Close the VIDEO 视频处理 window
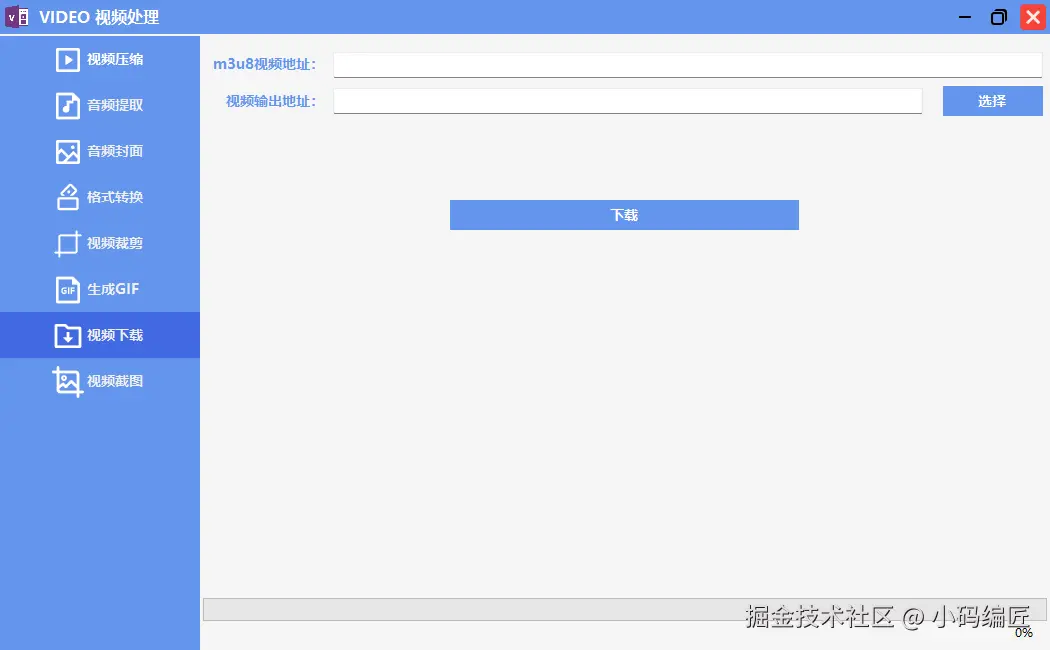Viewport: 1050px width, 650px height. [x=1033, y=17]
